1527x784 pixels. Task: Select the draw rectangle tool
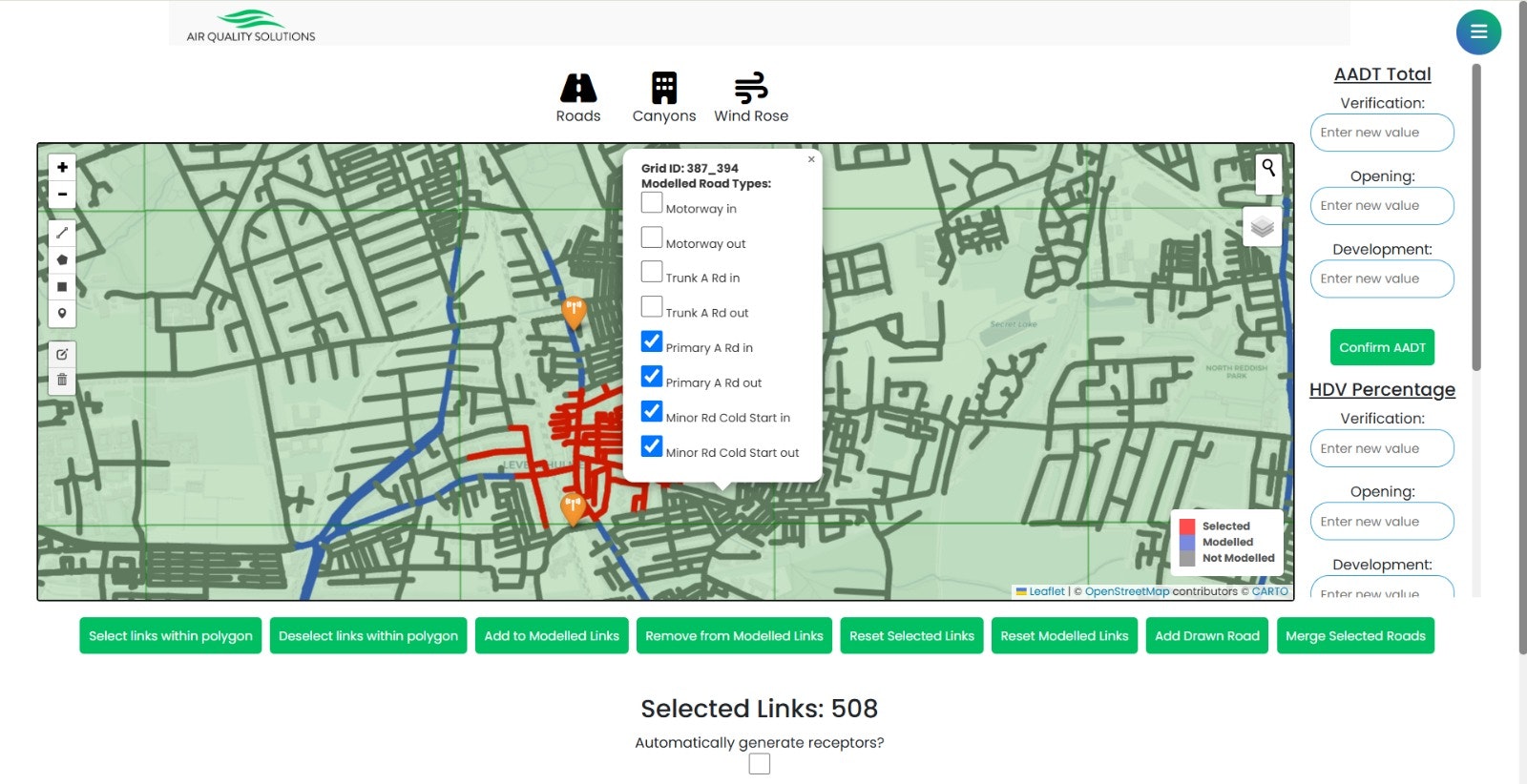coord(62,286)
